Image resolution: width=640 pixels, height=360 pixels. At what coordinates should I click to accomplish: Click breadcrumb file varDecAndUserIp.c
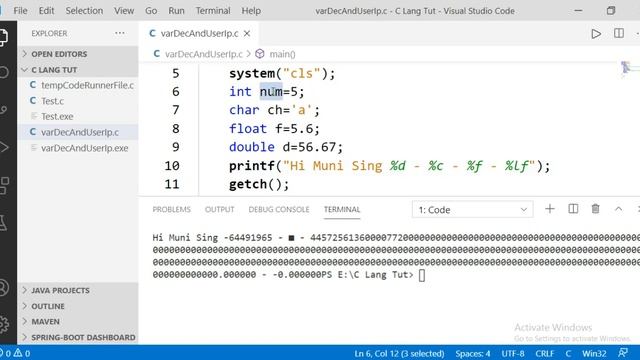(203, 54)
